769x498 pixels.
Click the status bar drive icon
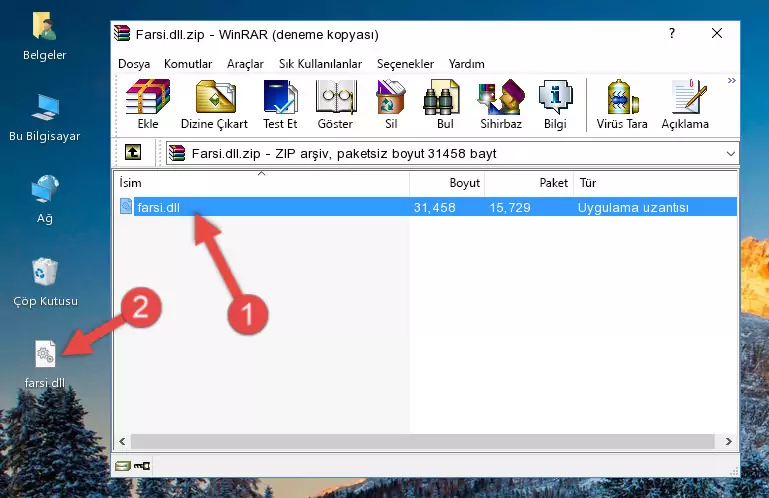(x=123, y=466)
